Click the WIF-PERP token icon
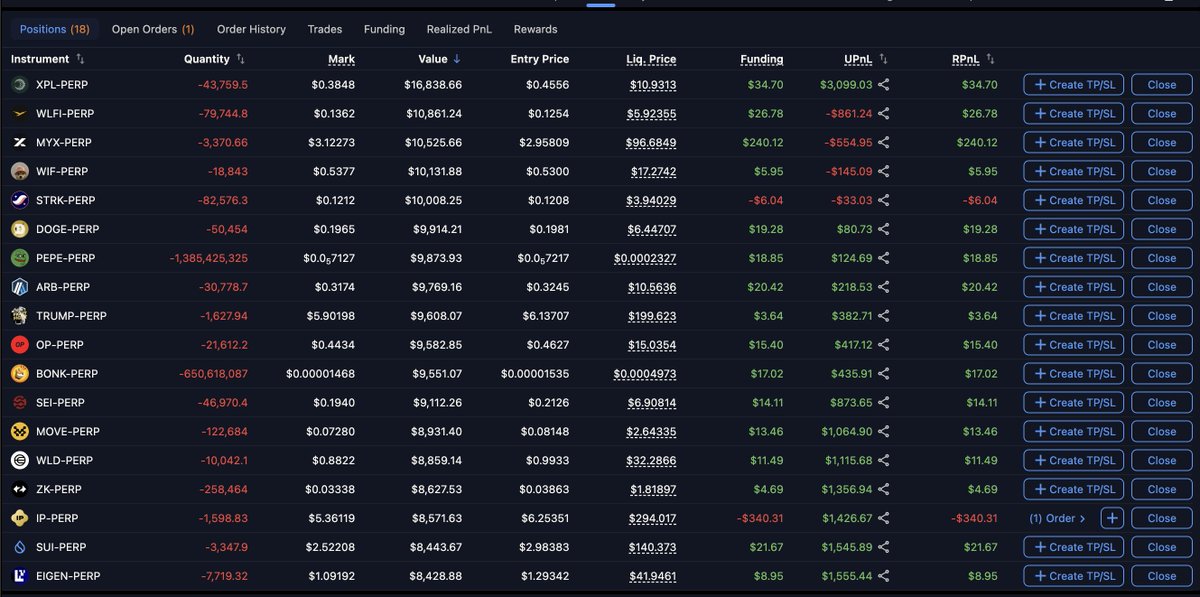The height and width of the screenshot is (597, 1200). click(21, 171)
